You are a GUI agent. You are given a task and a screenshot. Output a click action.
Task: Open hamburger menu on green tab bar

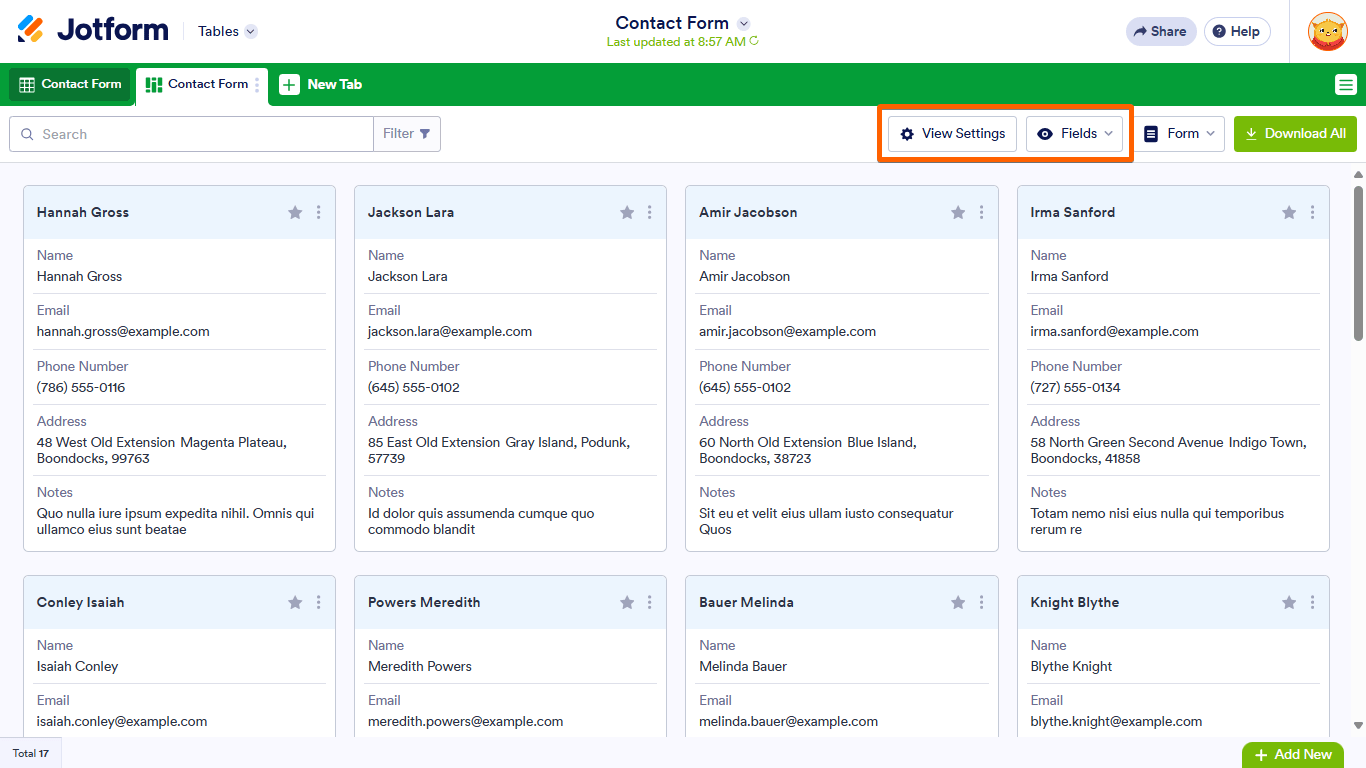tap(1345, 85)
